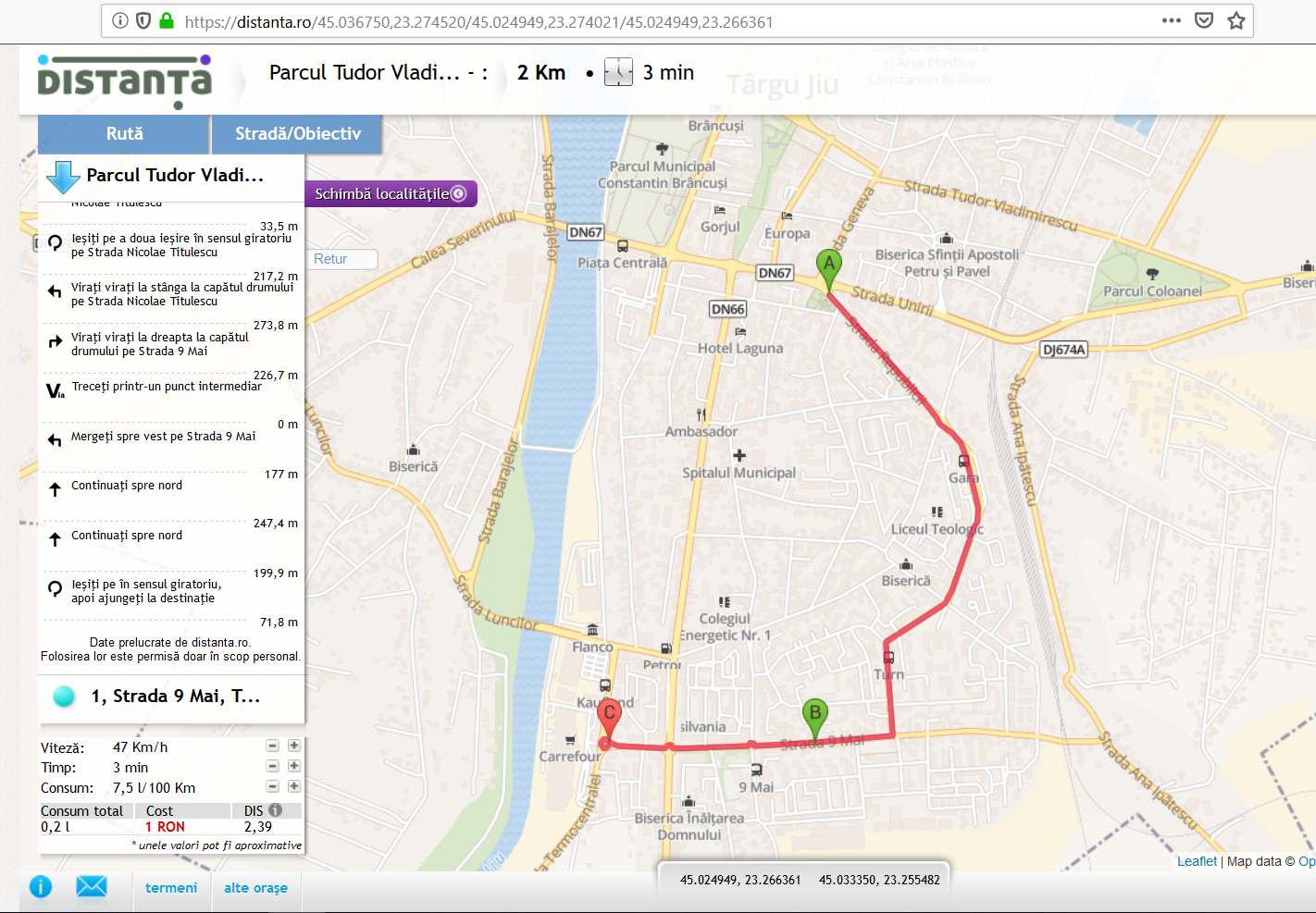This screenshot has height=913, width=1316.
Task: Click the blue down arrow next to Parcul Tudor Vladi...
Action: 63,177
